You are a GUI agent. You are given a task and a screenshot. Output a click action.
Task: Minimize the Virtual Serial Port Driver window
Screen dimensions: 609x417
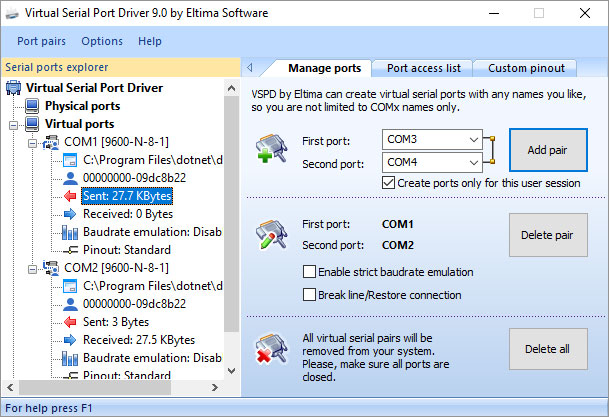494,13
